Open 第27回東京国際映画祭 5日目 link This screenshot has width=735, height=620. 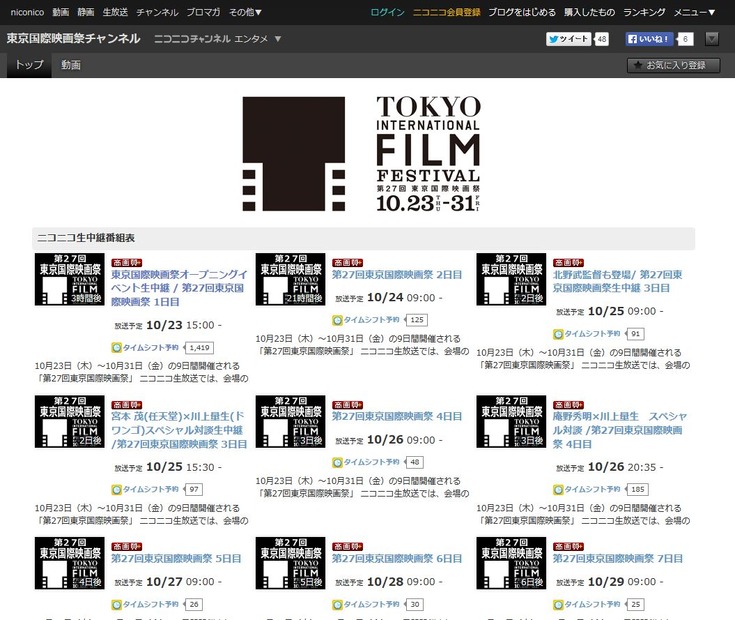(176, 559)
